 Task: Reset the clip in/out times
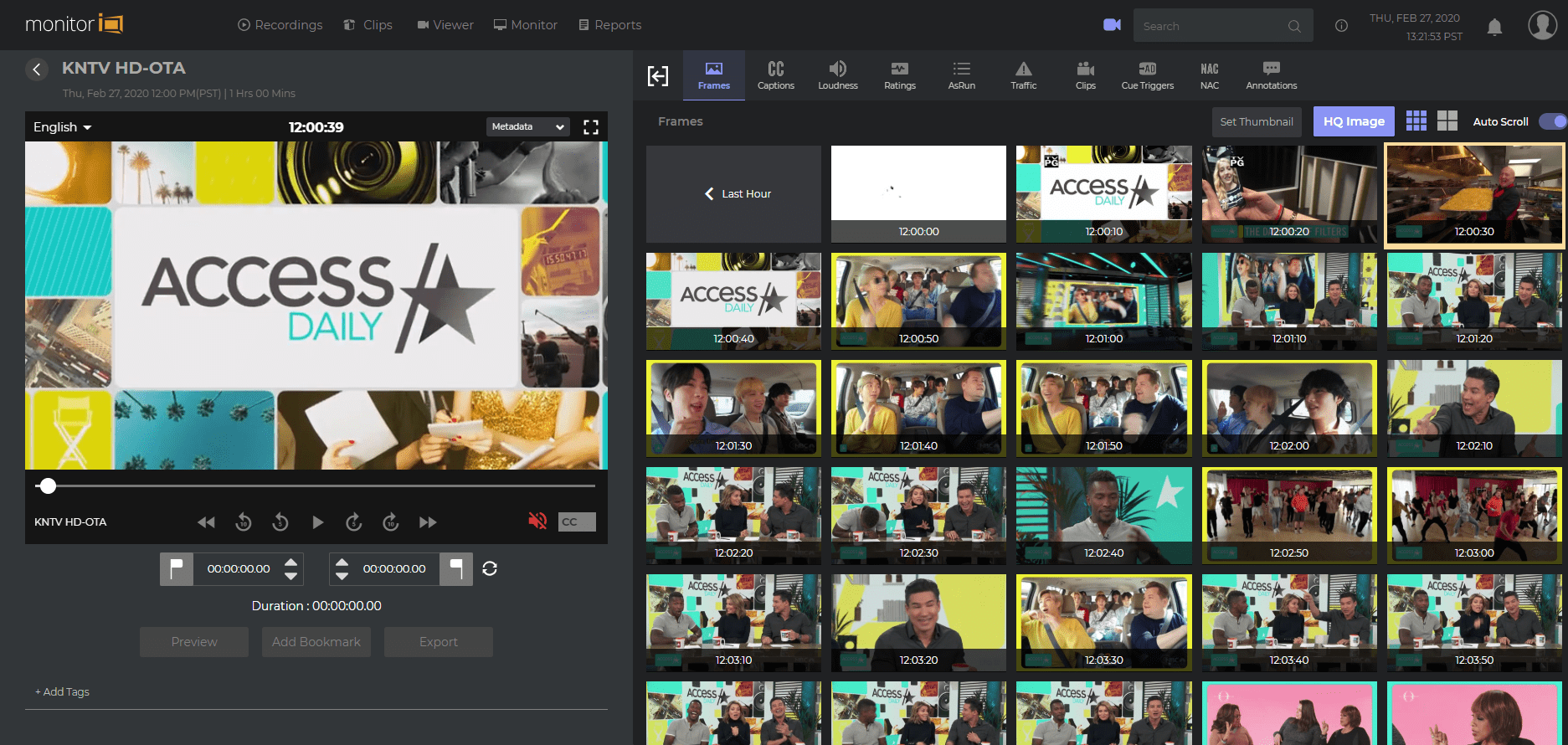490,569
